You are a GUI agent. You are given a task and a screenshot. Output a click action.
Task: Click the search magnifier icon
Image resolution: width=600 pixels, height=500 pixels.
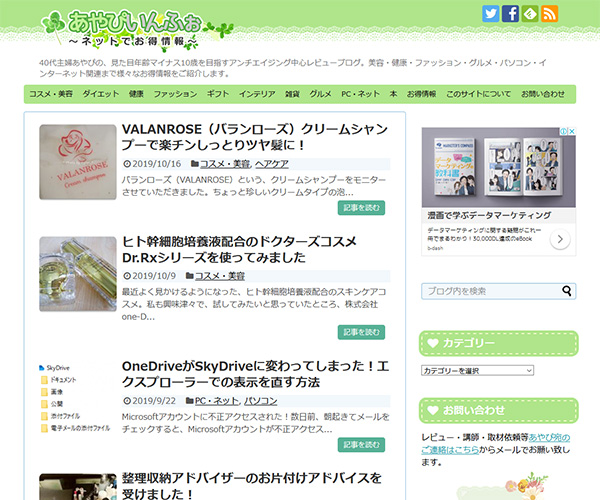(567, 291)
